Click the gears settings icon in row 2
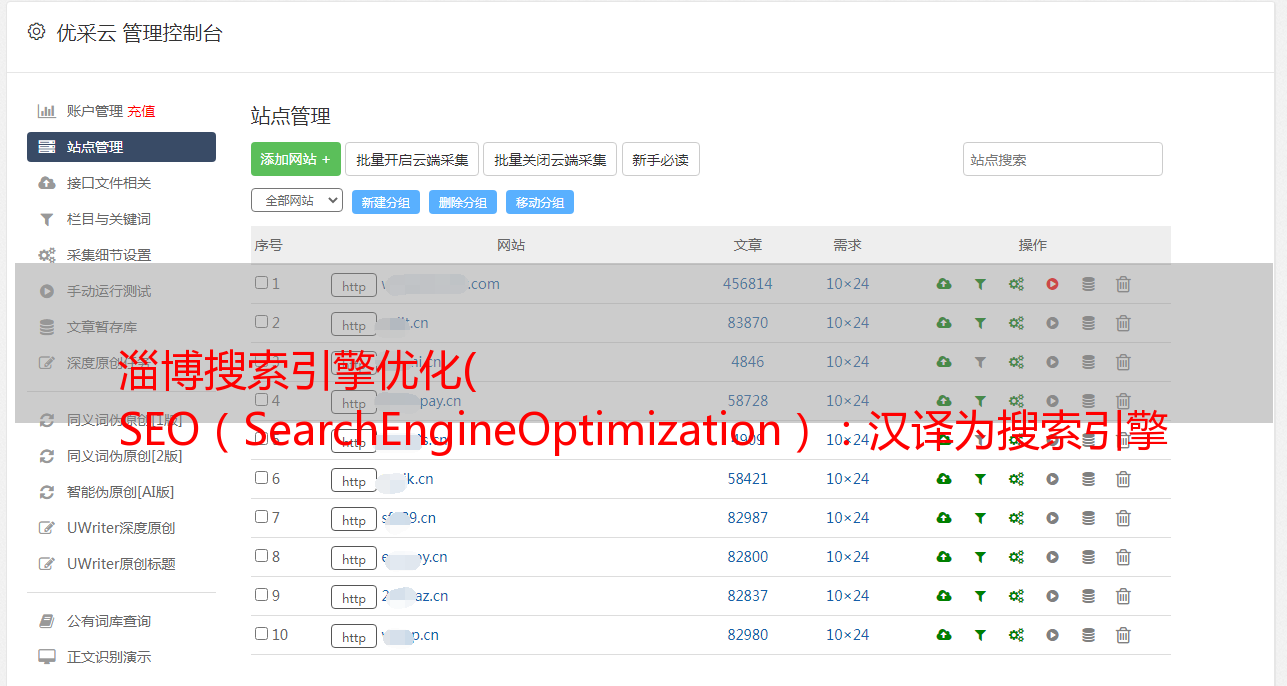The image size is (1287, 686). [1016, 323]
